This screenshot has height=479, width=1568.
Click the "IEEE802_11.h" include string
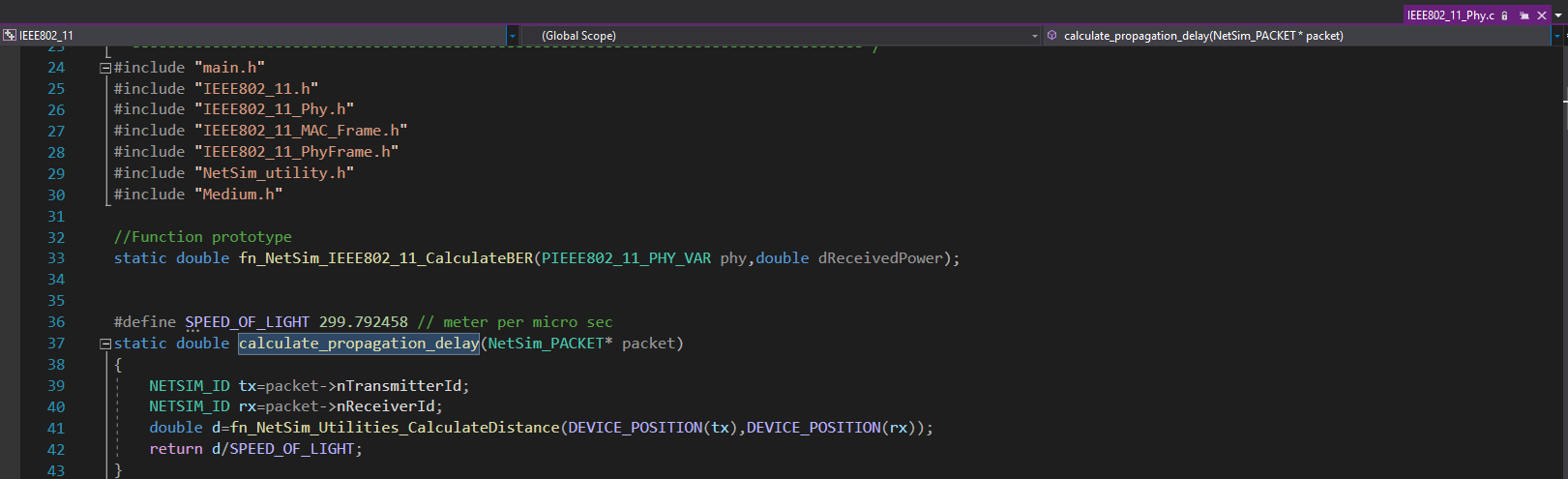click(256, 88)
